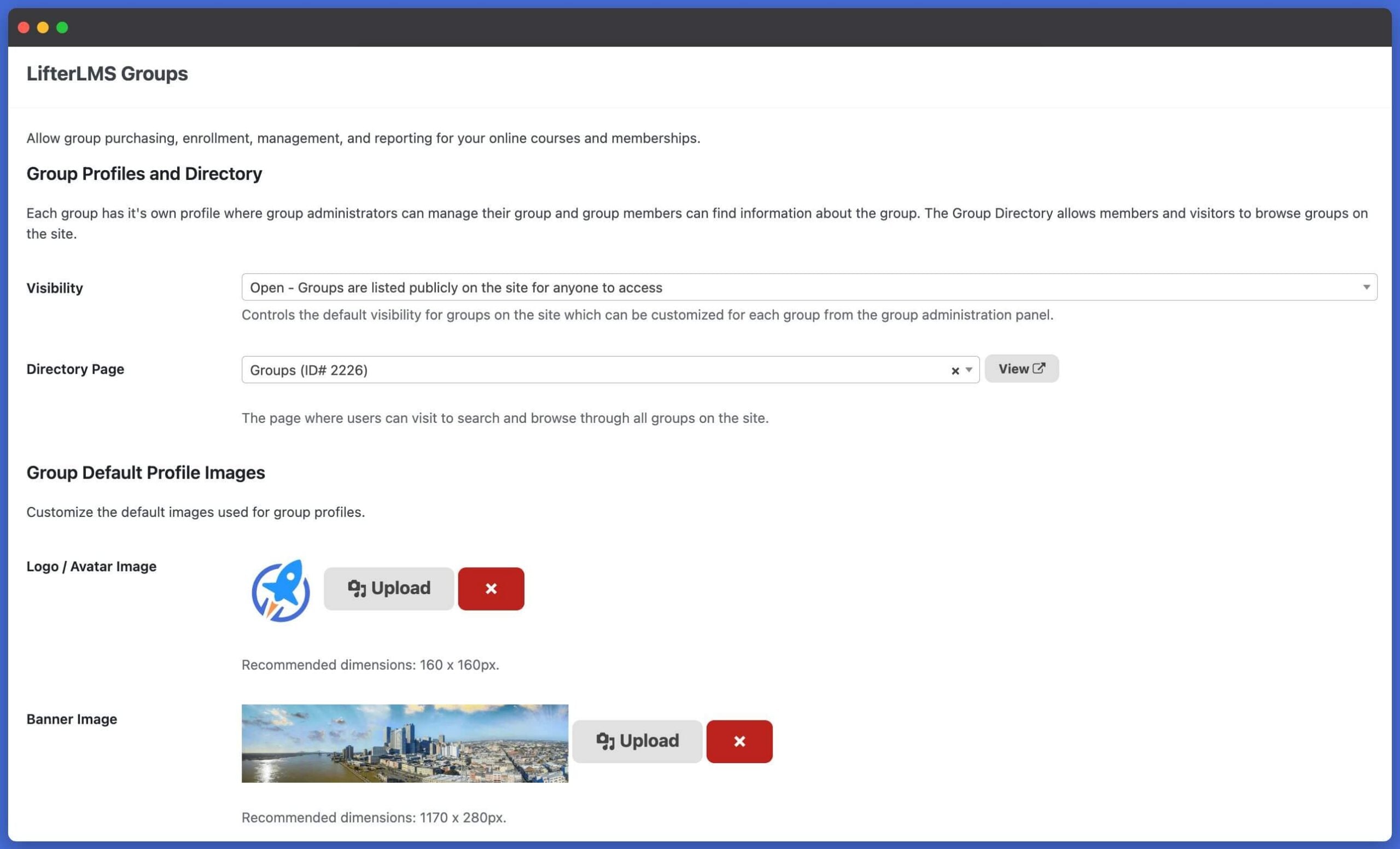This screenshot has width=1400, height=849.
Task: Remove the Banner image with red X
Action: [739, 741]
